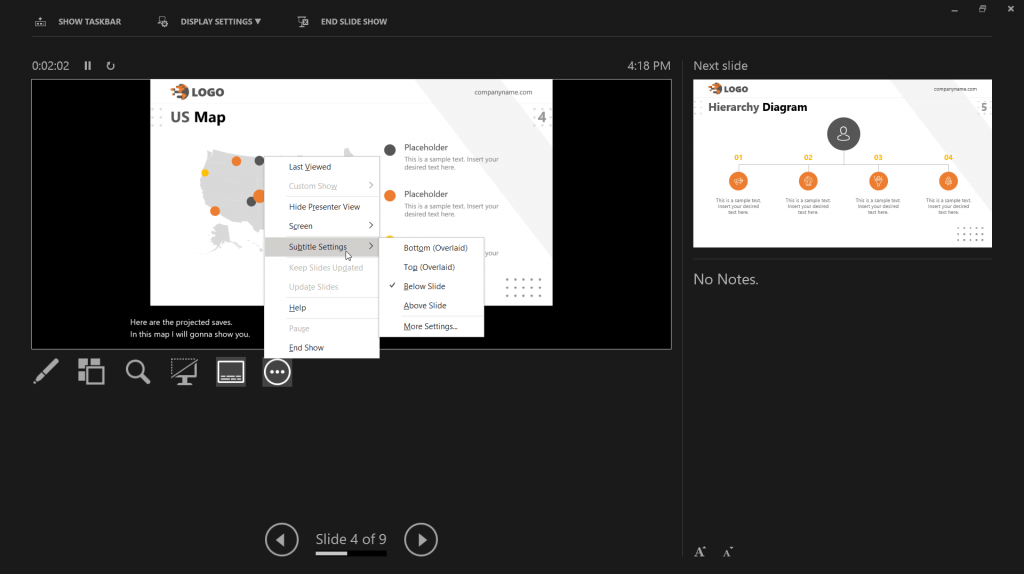
Task: Click the elapsed time 0:02:02
Action: click(x=50, y=66)
